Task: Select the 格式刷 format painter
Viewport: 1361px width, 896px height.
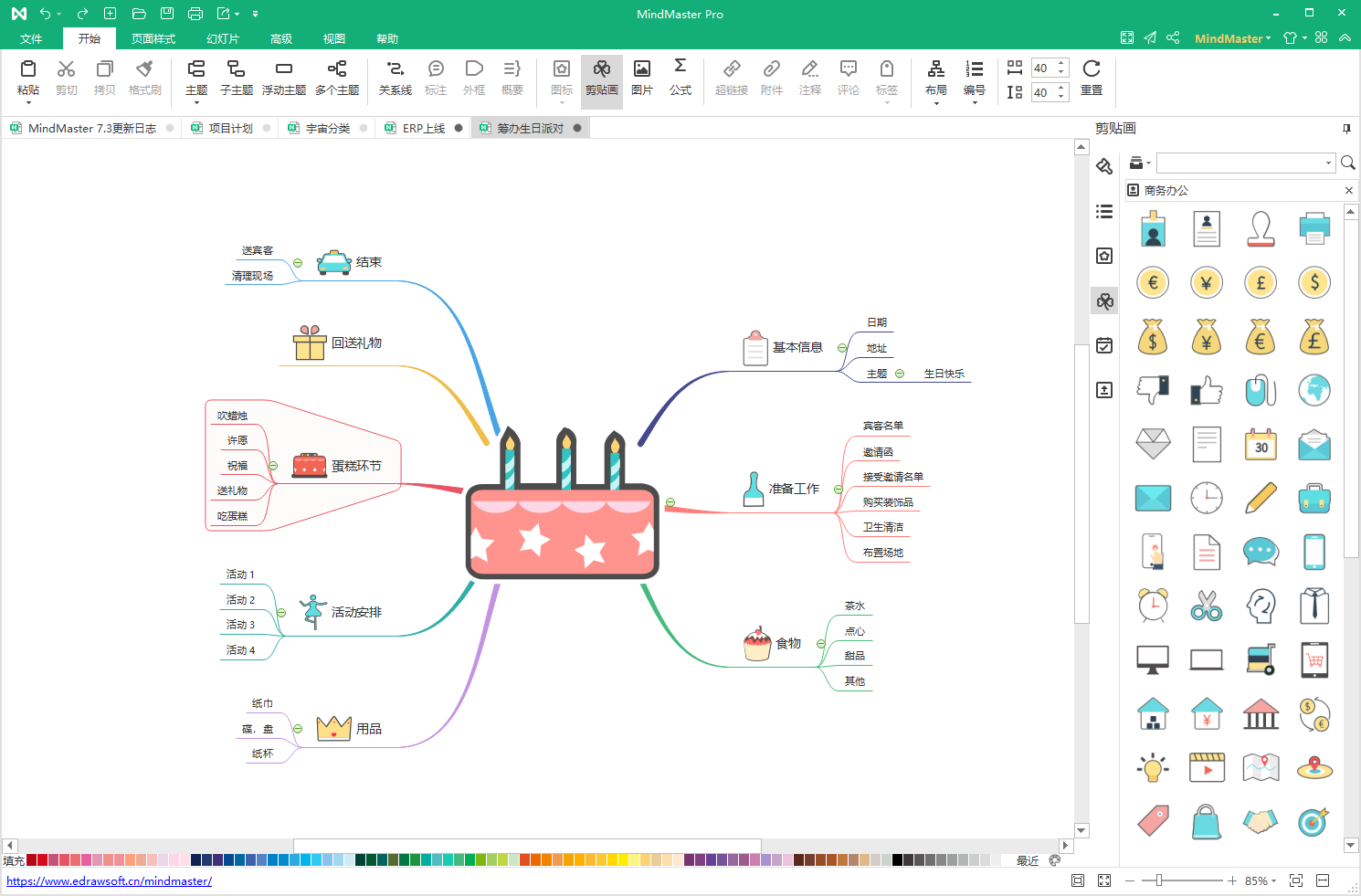Action: (x=144, y=79)
